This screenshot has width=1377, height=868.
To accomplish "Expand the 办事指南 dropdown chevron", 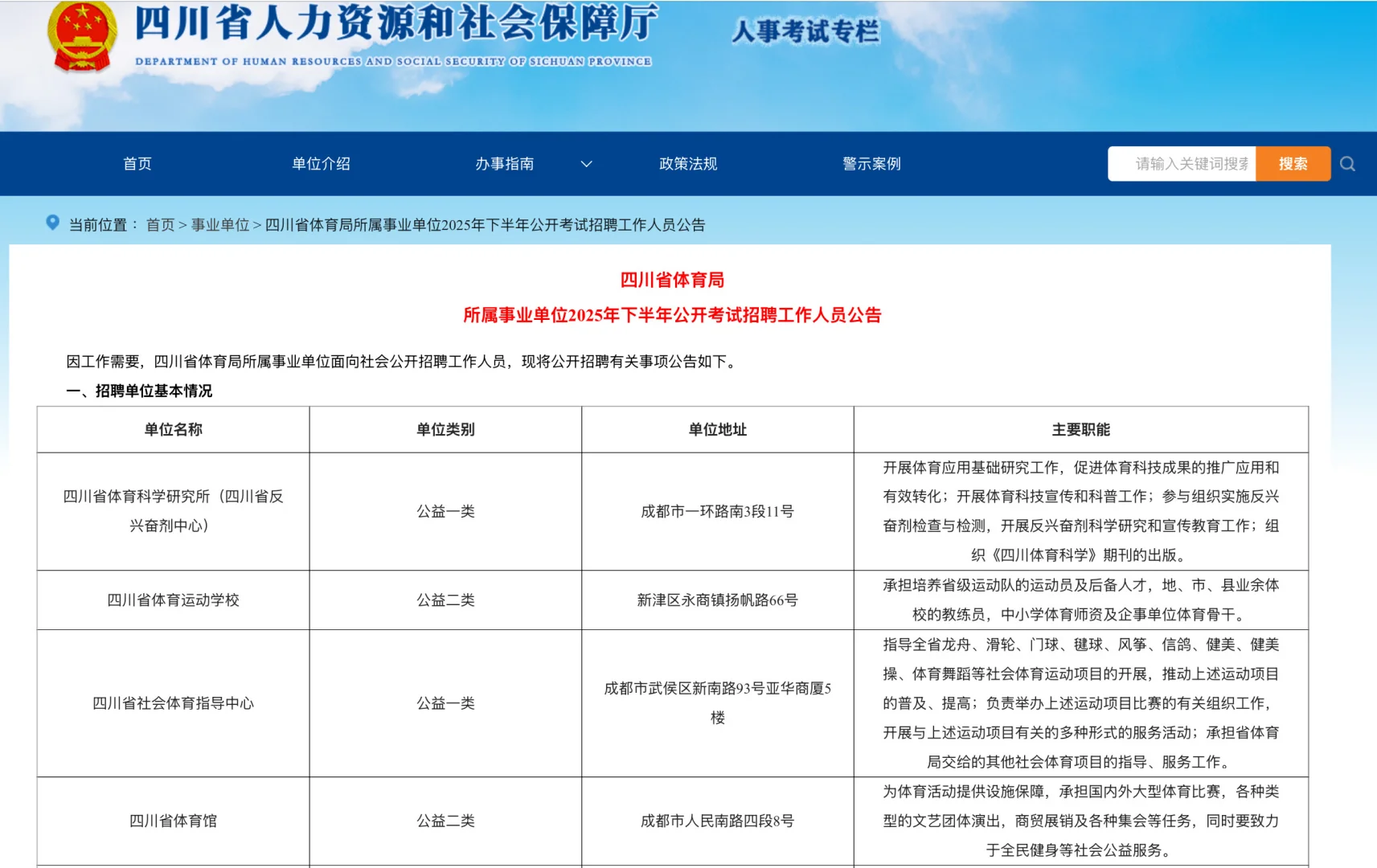I will point(586,164).
